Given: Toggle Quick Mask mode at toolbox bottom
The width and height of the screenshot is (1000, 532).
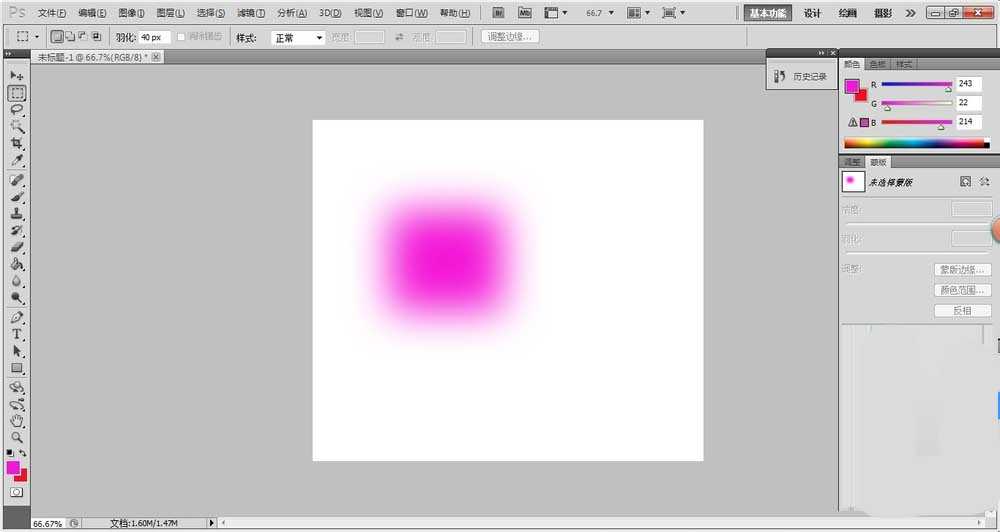Looking at the screenshot, I should 17,493.
